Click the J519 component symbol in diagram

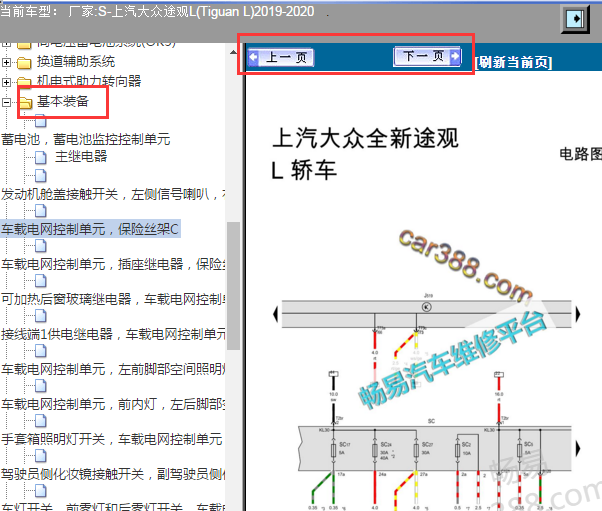(x=427, y=307)
